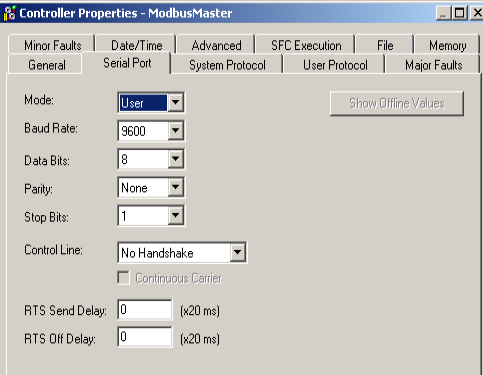Click the Data Bits label
The image size is (483, 375).
[47, 161]
